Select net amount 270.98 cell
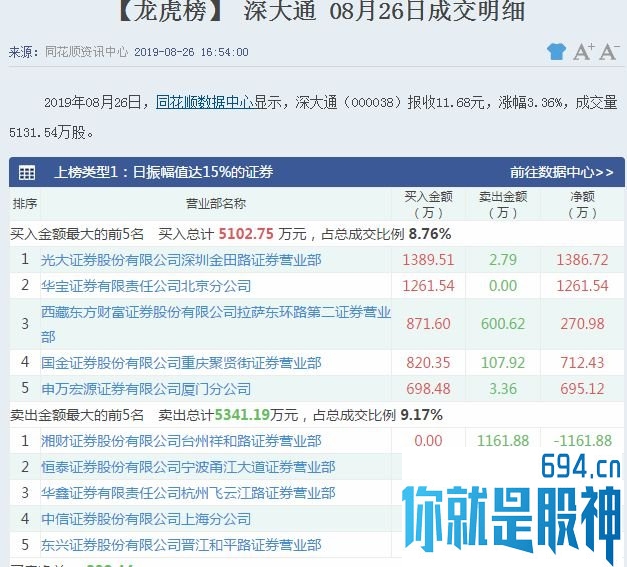 tap(582, 324)
